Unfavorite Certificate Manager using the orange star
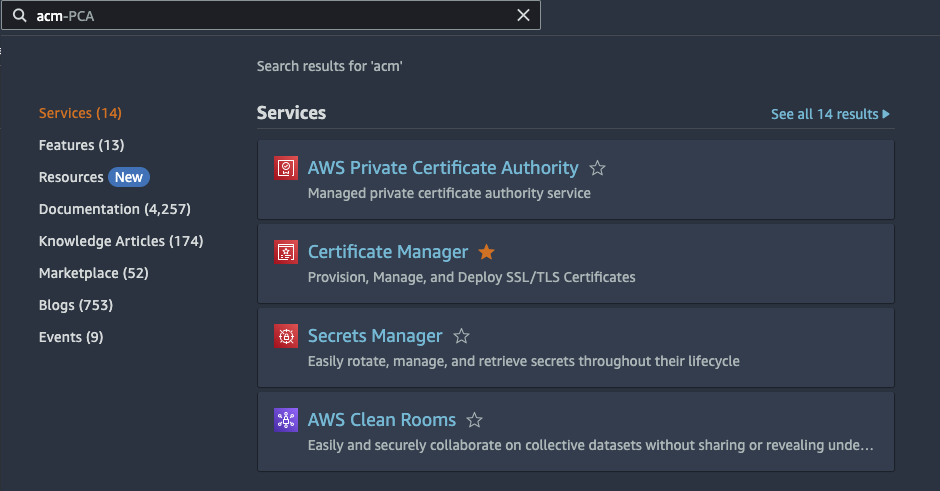Viewport: 940px width, 491px height. point(487,252)
